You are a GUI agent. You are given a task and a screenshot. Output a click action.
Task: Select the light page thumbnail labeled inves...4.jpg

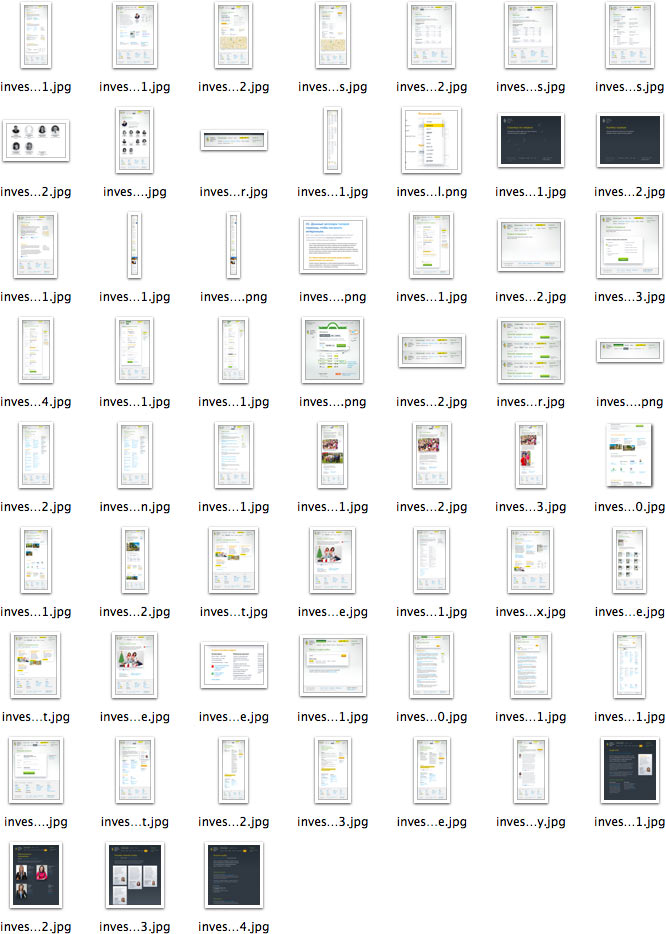tap(36, 350)
